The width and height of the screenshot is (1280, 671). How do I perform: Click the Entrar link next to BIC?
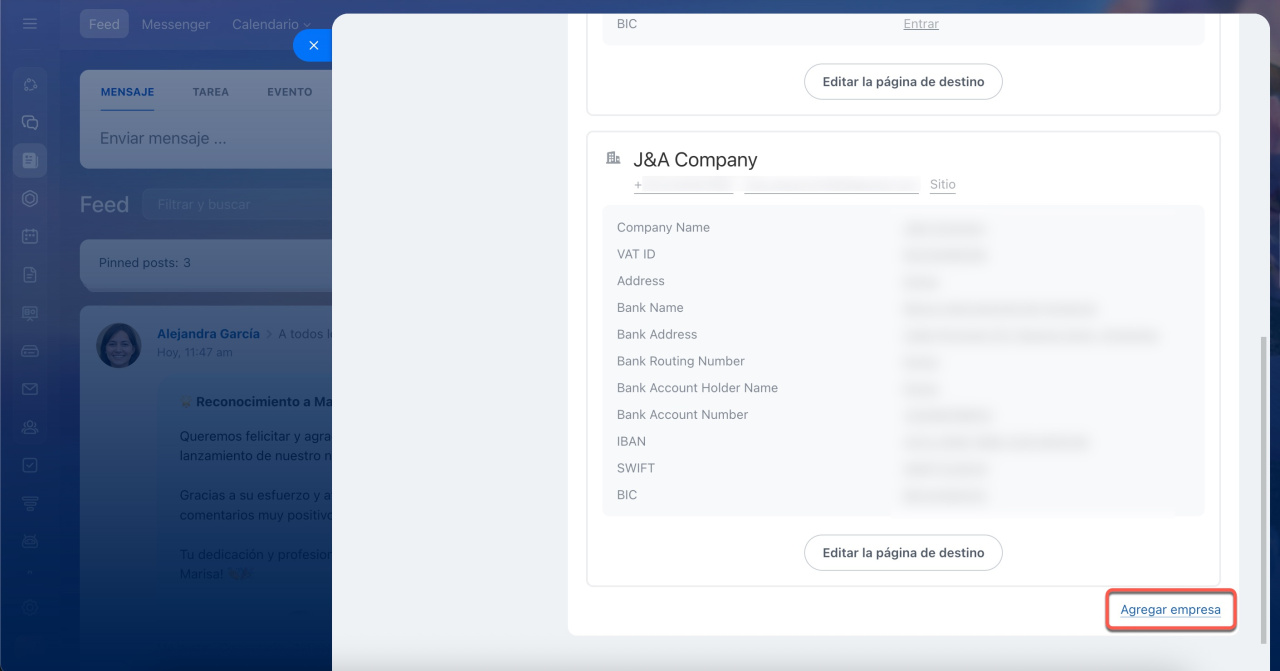coord(921,24)
